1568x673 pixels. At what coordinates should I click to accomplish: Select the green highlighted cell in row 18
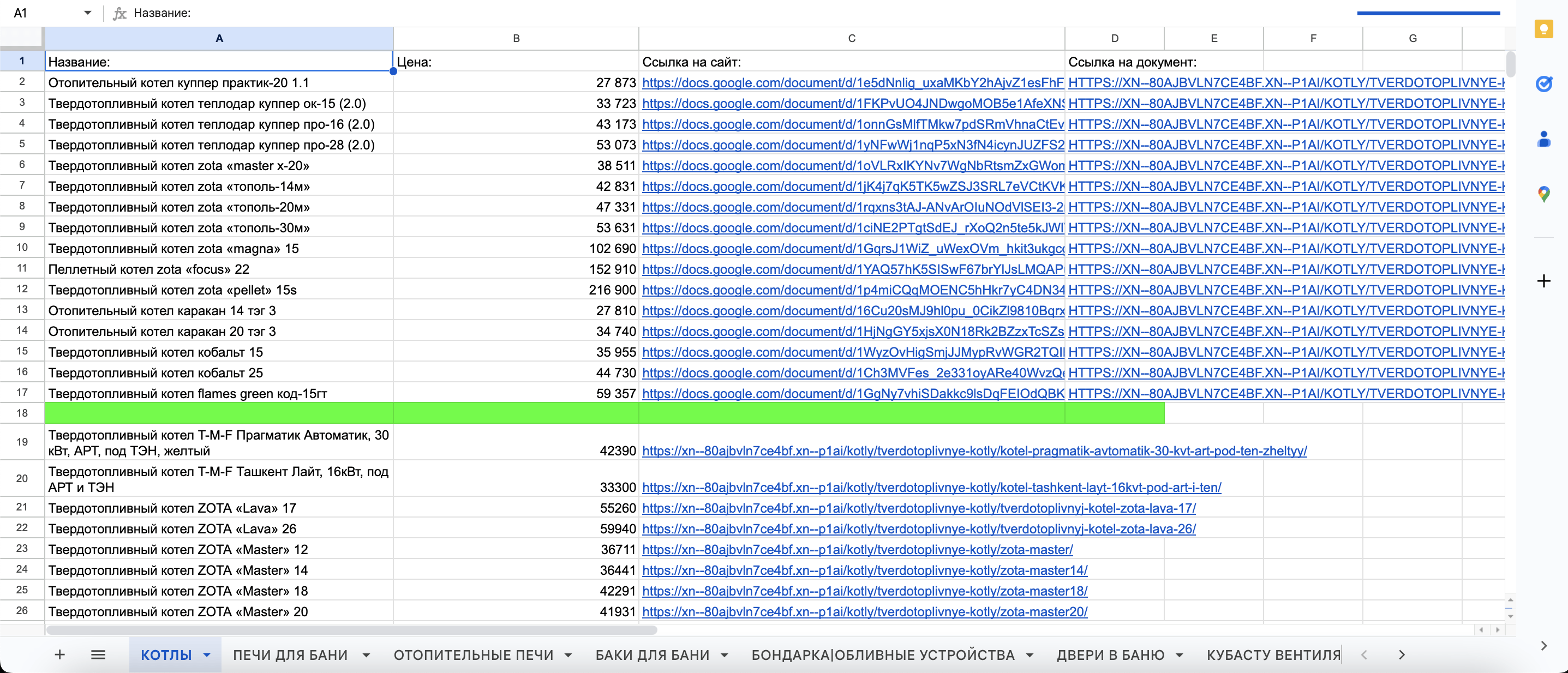click(x=219, y=413)
